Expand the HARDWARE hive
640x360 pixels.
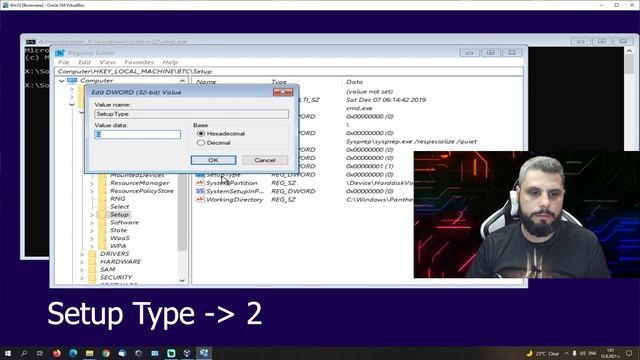pos(82,262)
